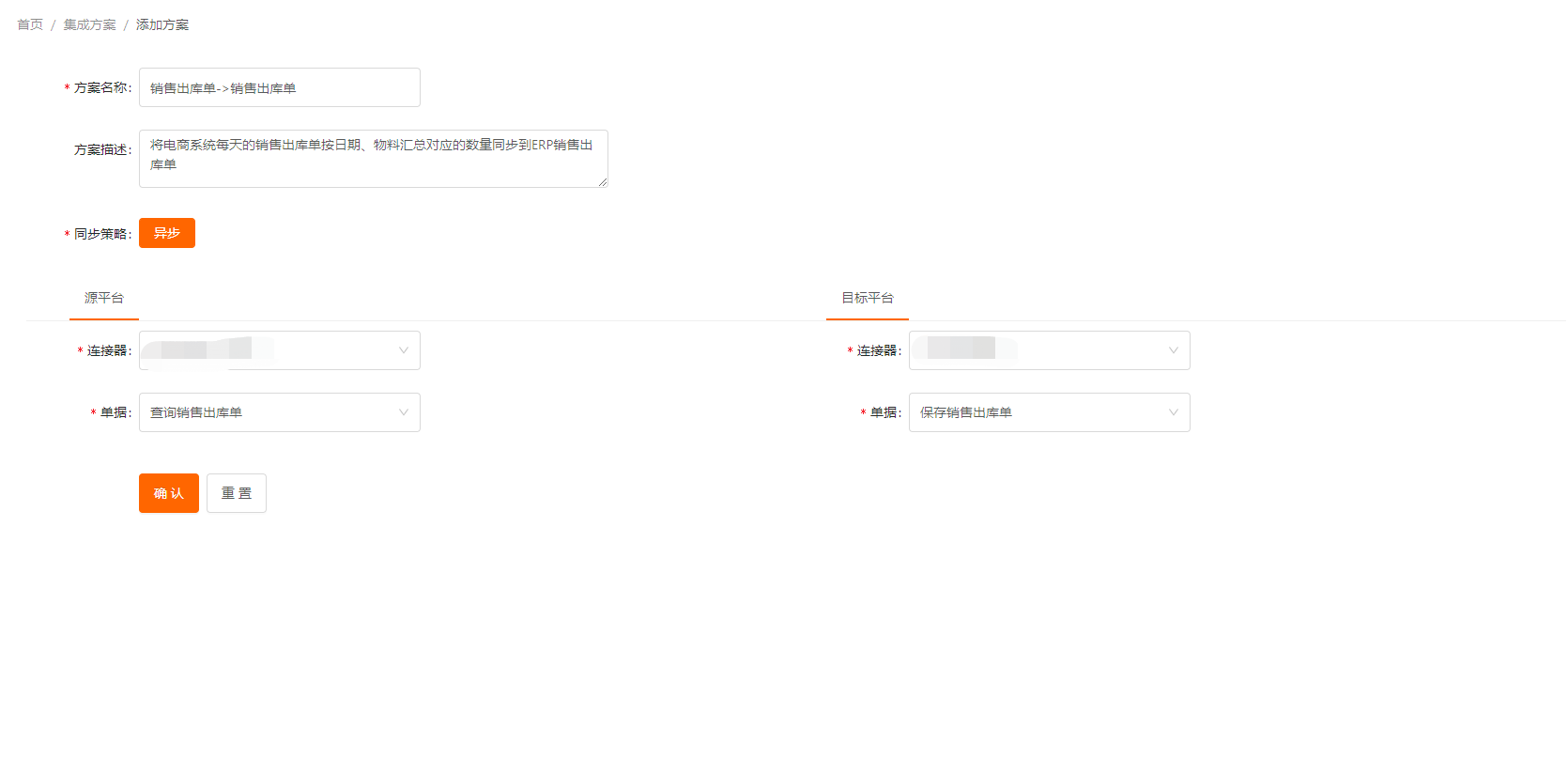Screen dimensions: 1568x775
Task: Open the target platform 连接器 dropdown
Action: [1049, 350]
